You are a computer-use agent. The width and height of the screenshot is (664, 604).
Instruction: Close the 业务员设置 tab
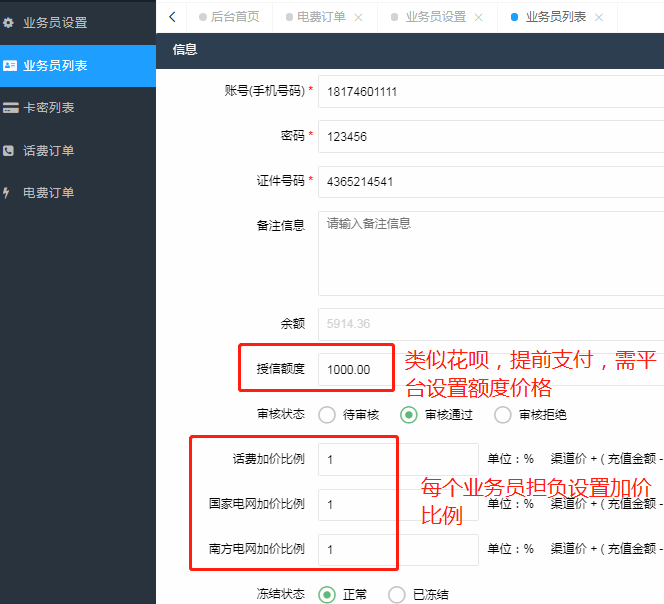[479, 17]
